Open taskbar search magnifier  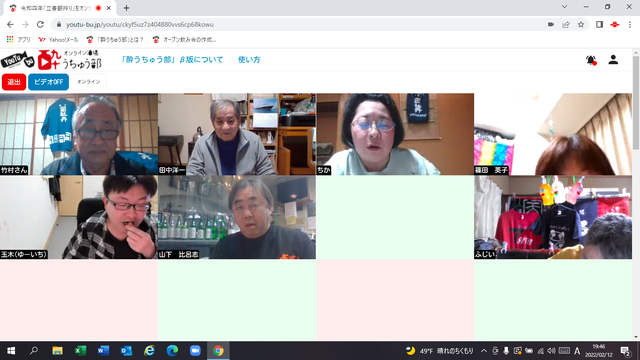[34, 351]
